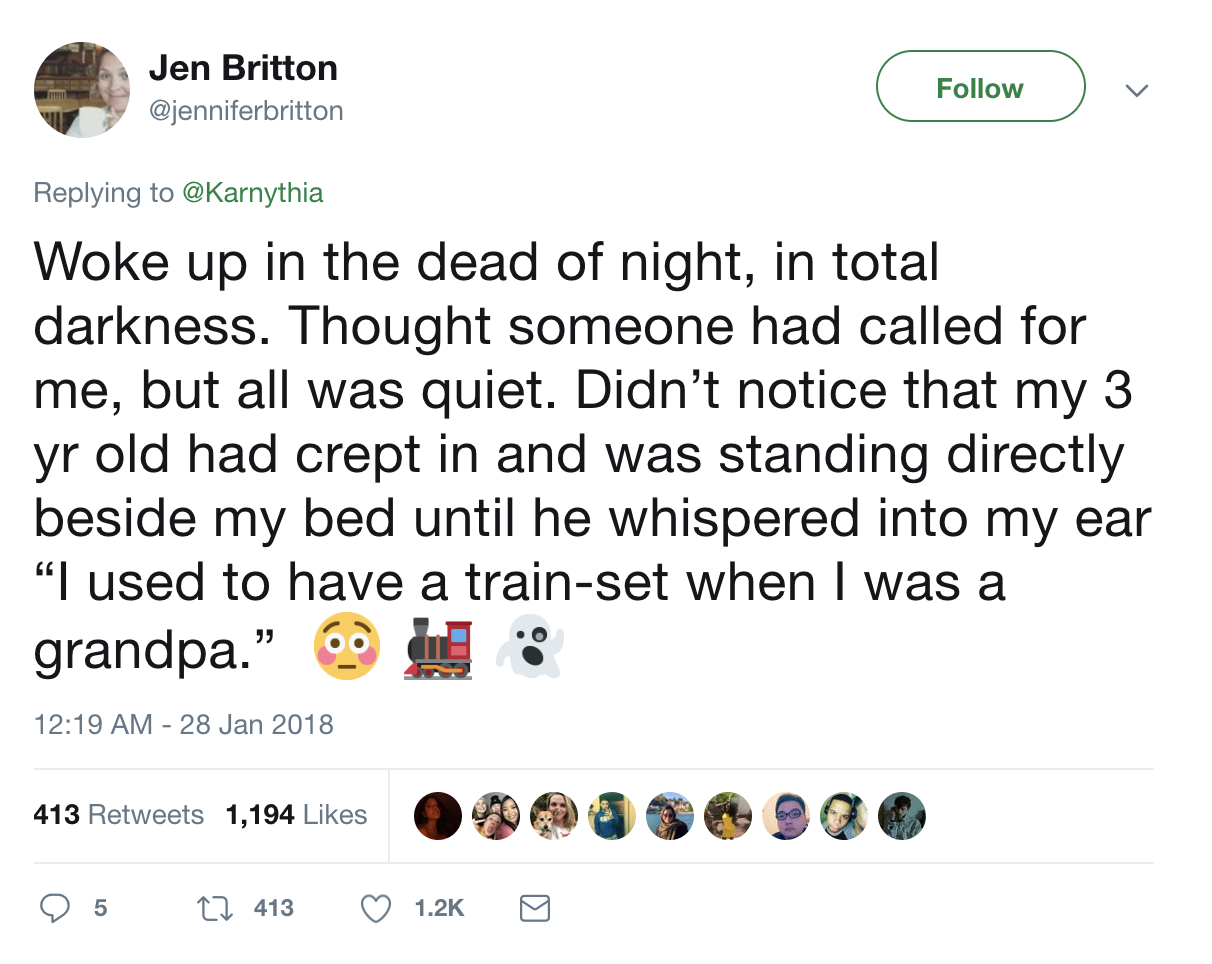
Task: Open the @Karnythia mention link
Action: point(253,192)
